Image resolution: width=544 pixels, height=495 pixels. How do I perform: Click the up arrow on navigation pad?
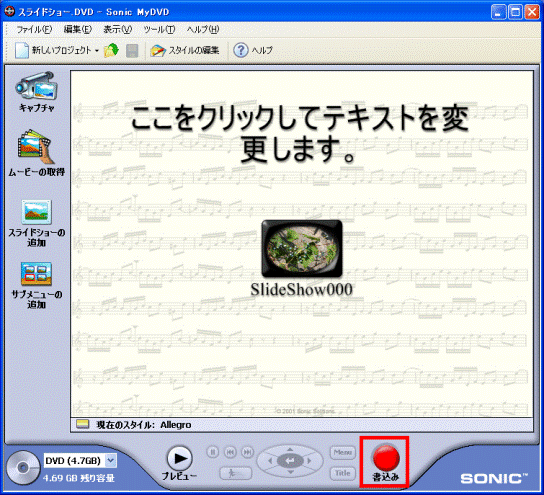click(x=290, y=450)
